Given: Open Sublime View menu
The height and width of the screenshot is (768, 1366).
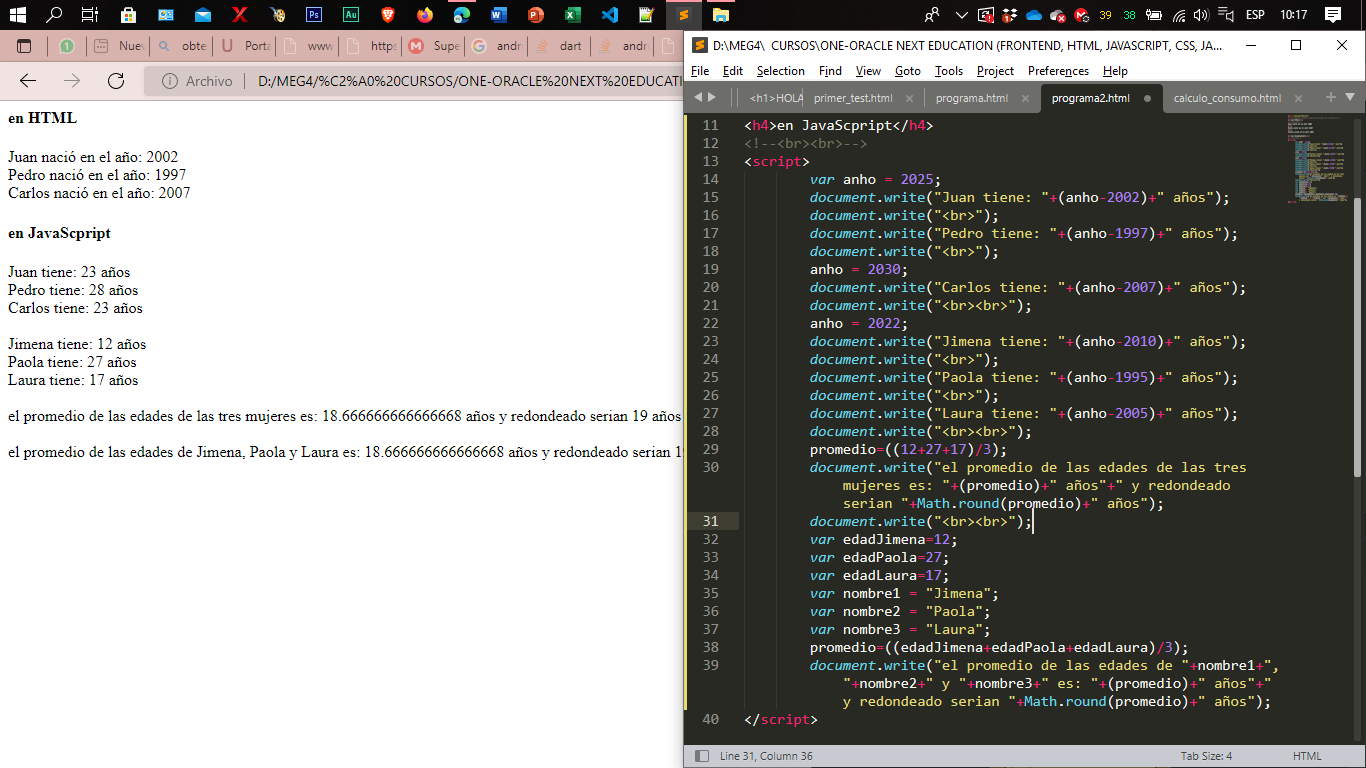Looking at the screenshot, I should click(x=869, y=71).
